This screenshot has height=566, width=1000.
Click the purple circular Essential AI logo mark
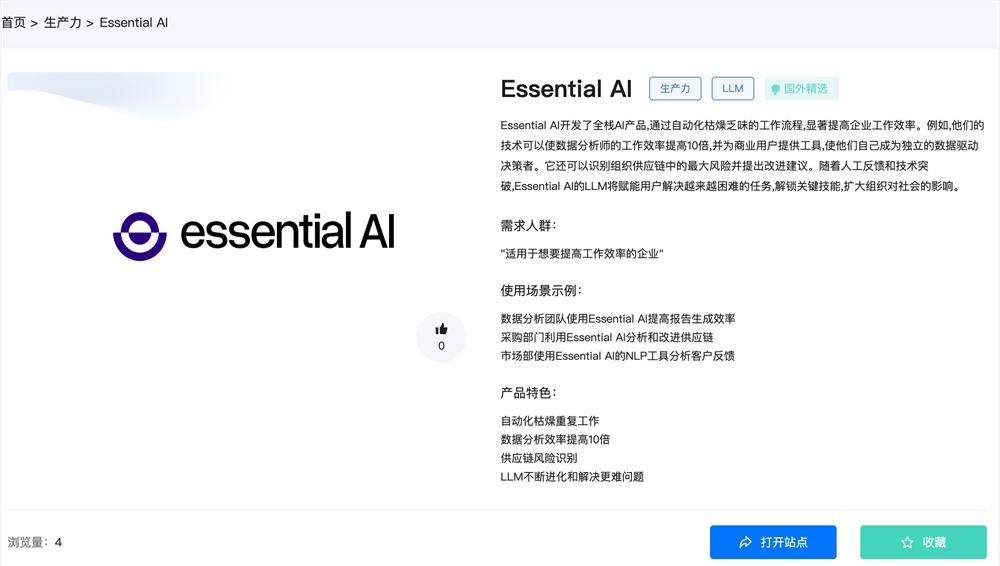[x=139, y=235]
